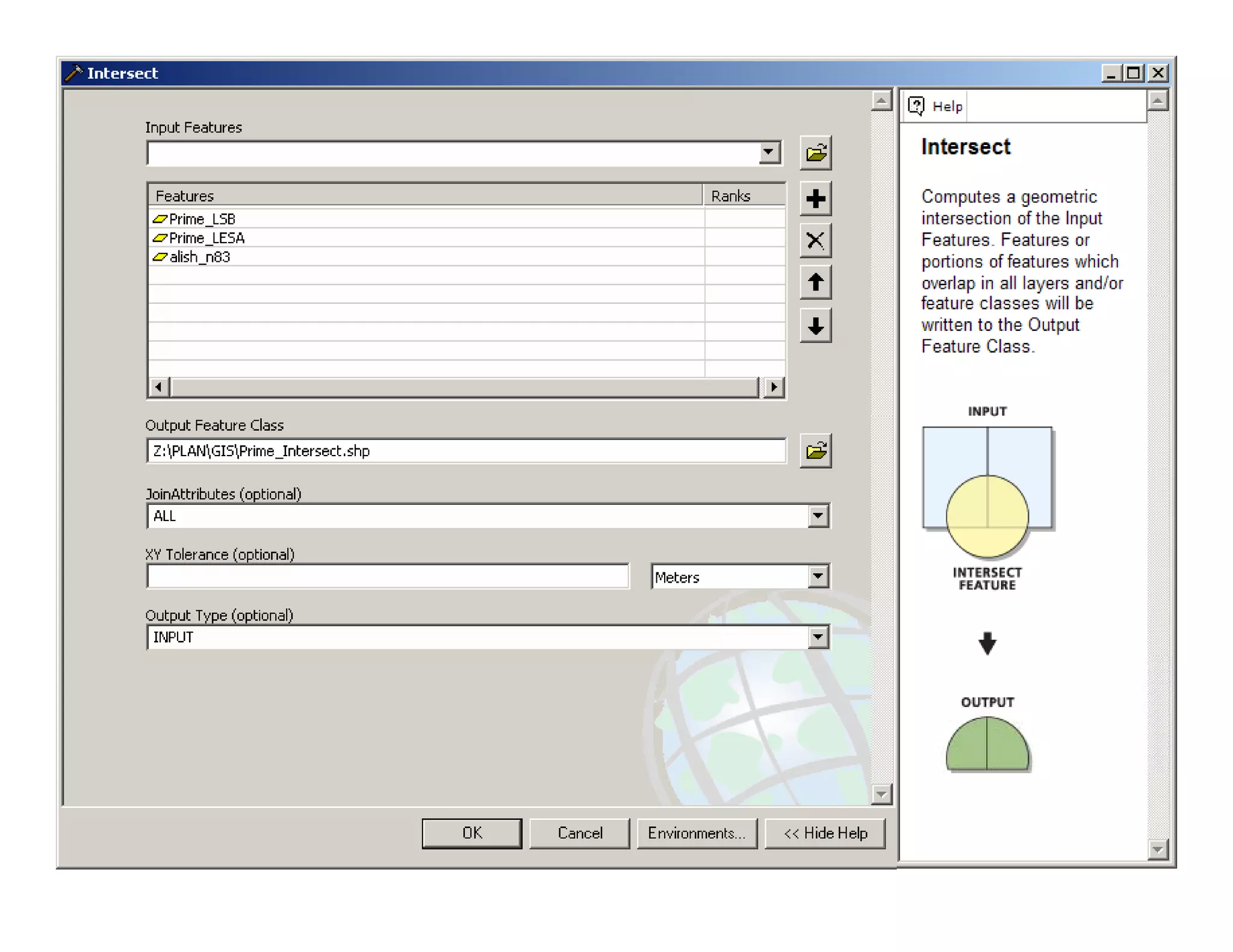Open the Meters units dropdown
Viewport: 1233px width, 952px height.
pos(817,577)
